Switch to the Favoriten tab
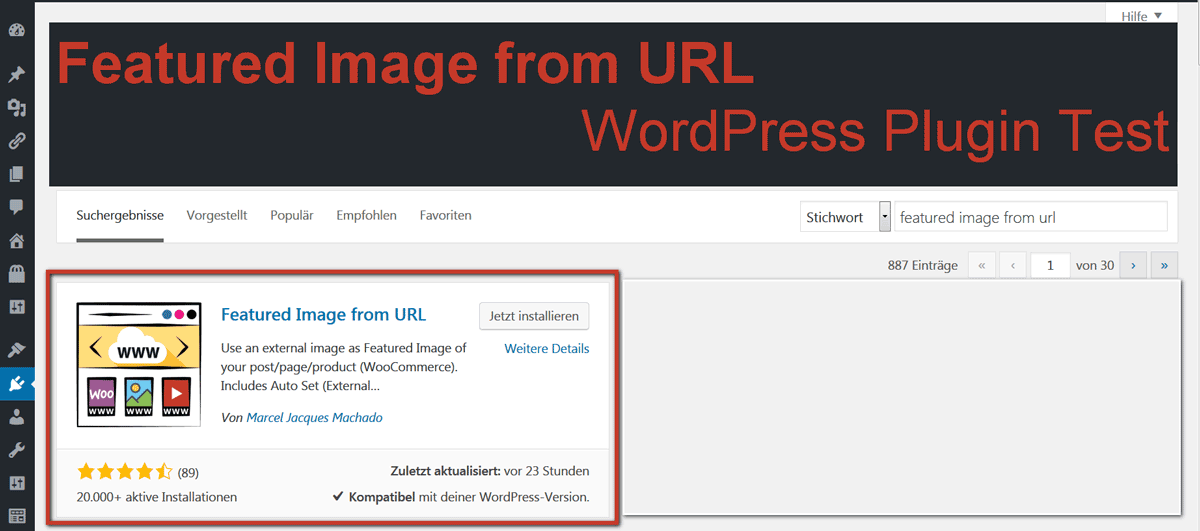 445,215
